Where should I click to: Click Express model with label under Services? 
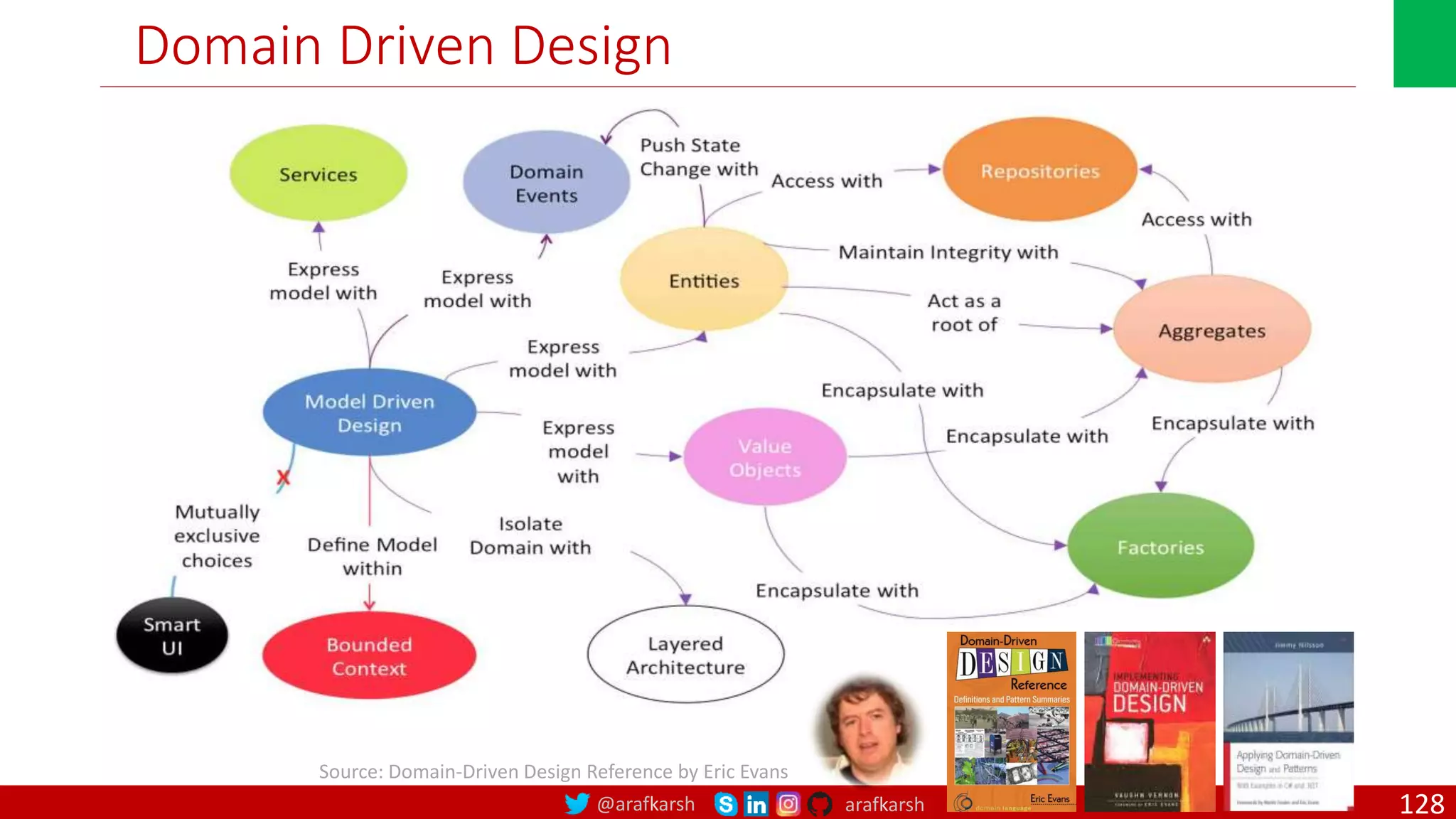click(323, 281)
